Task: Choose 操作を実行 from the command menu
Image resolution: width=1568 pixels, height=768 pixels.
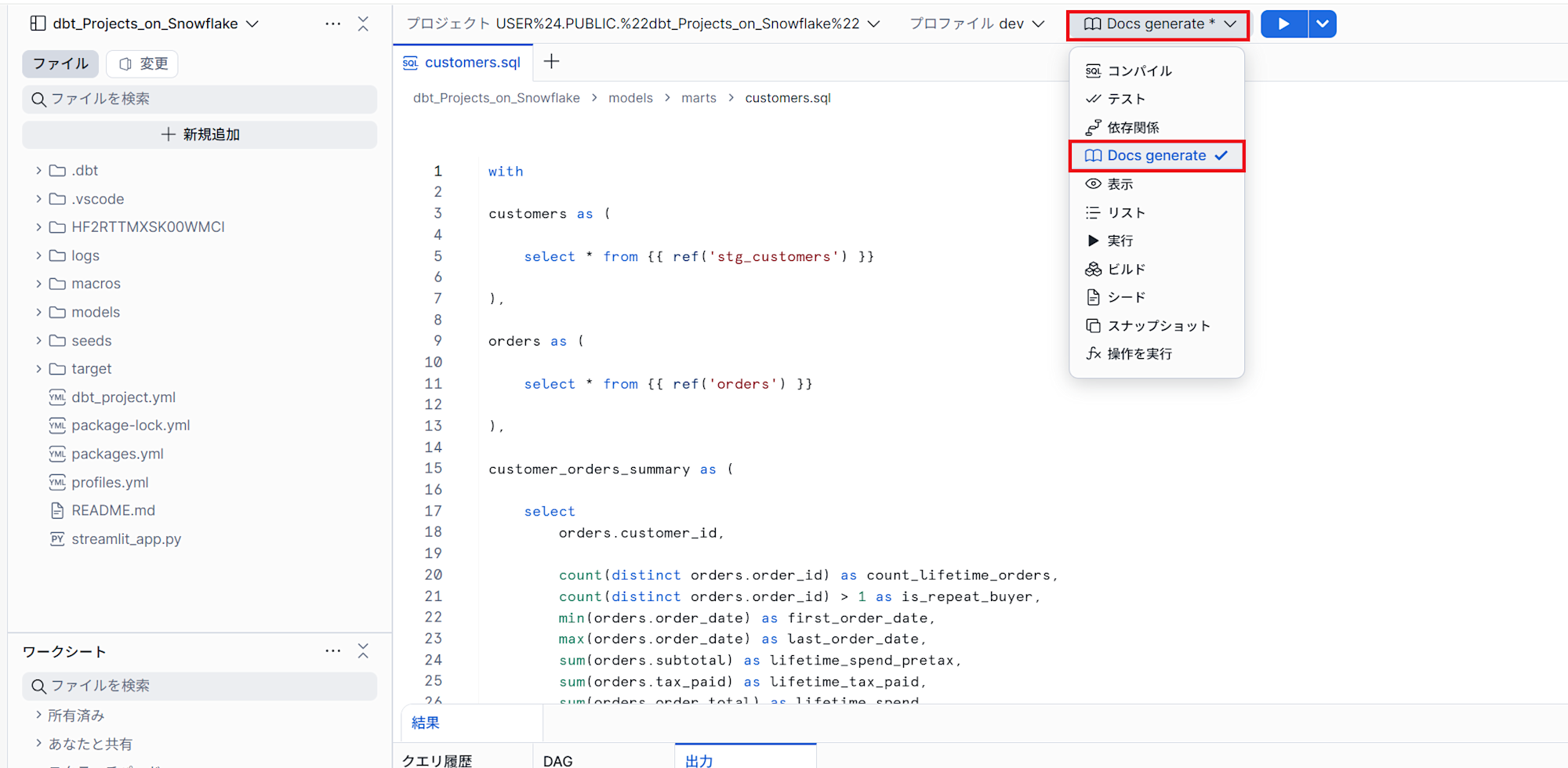Action: [x=1156, y=353]
